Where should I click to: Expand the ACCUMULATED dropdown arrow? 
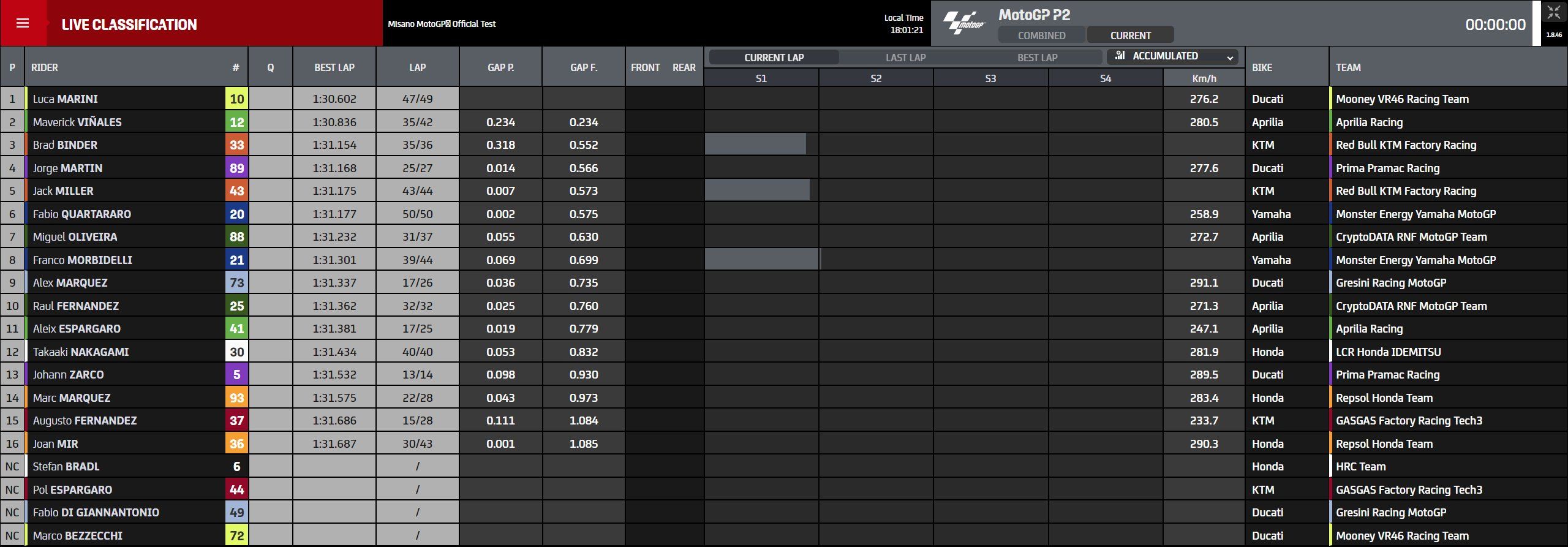pos(1229,58)
